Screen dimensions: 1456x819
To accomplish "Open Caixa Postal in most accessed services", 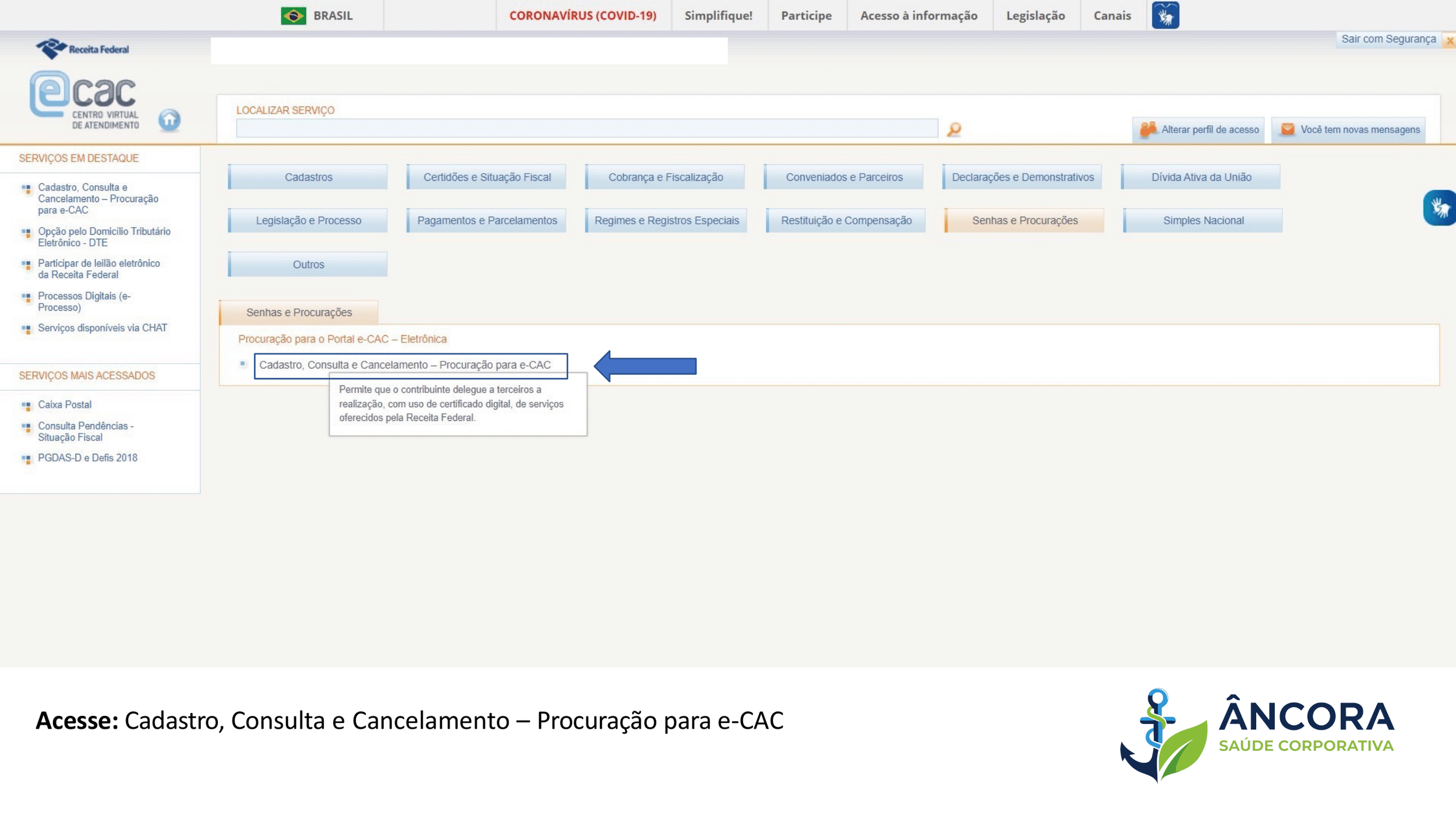I will (65, 405).
